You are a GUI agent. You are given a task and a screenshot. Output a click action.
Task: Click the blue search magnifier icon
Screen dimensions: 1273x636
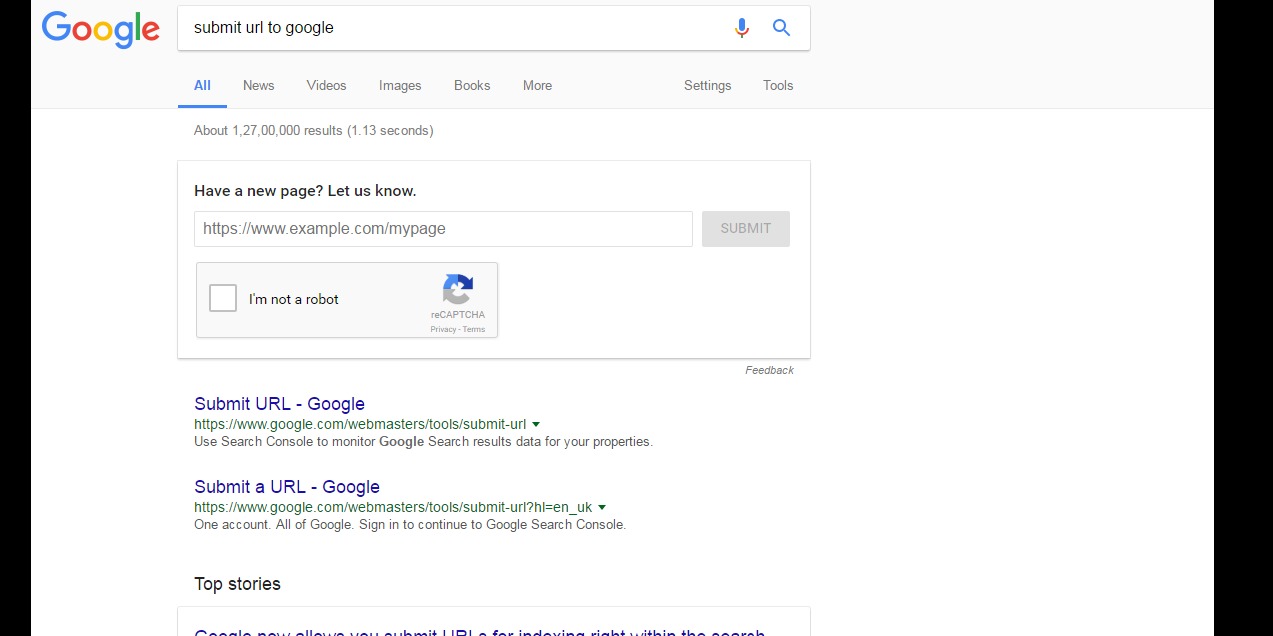[782, 28]
